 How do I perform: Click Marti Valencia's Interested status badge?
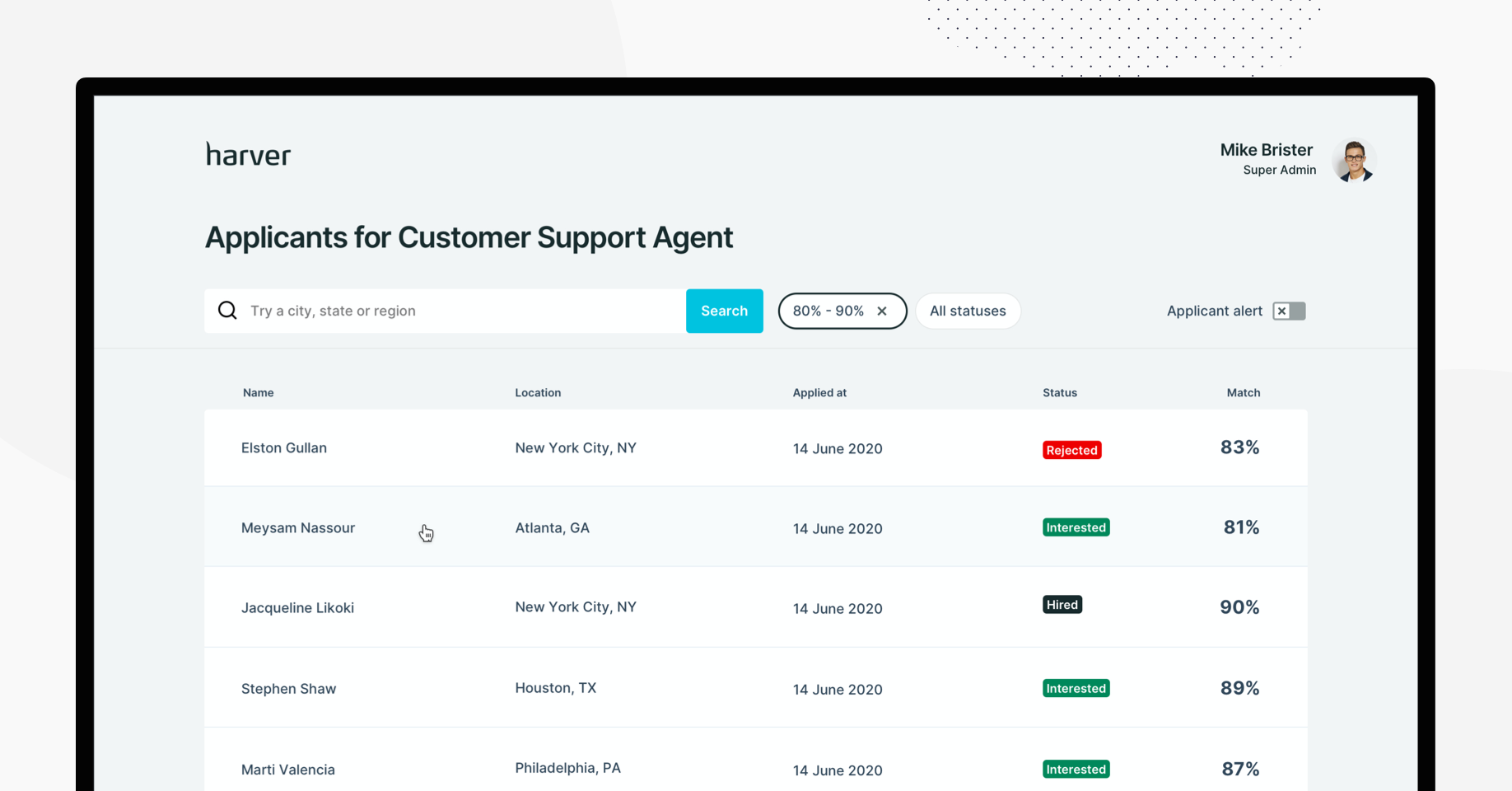coord(1076,769)
